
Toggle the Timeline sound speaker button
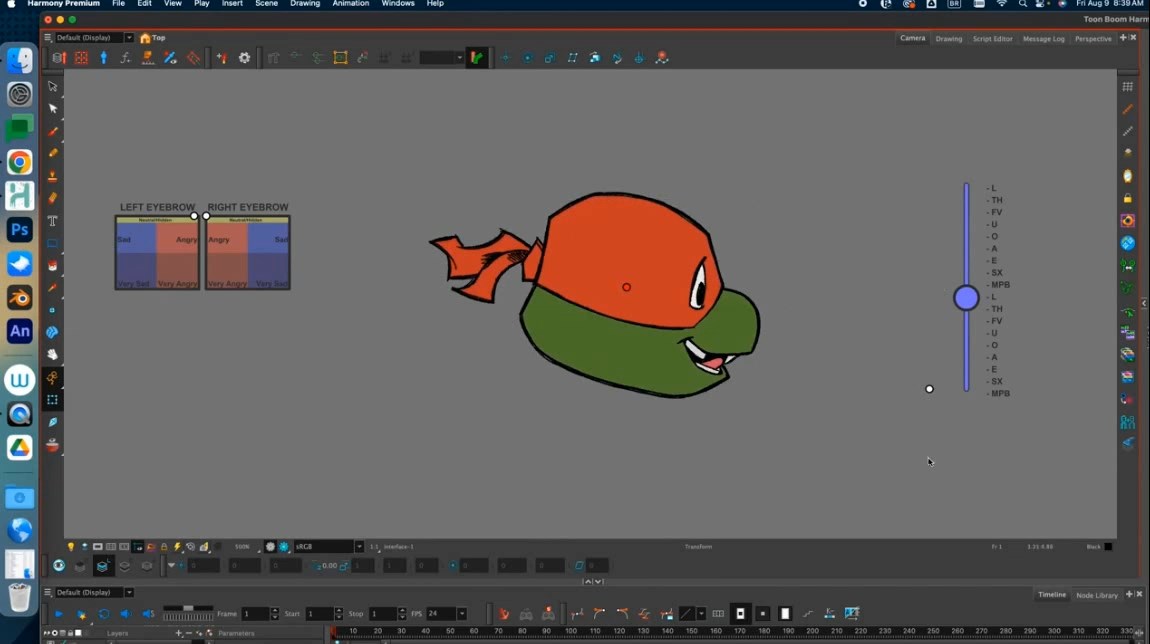(x=126, y=614)
